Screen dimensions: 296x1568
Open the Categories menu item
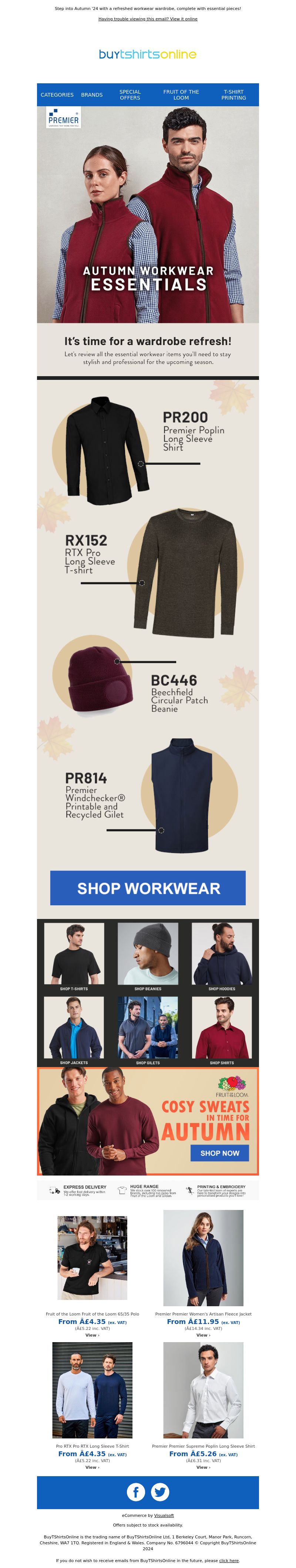57,95
